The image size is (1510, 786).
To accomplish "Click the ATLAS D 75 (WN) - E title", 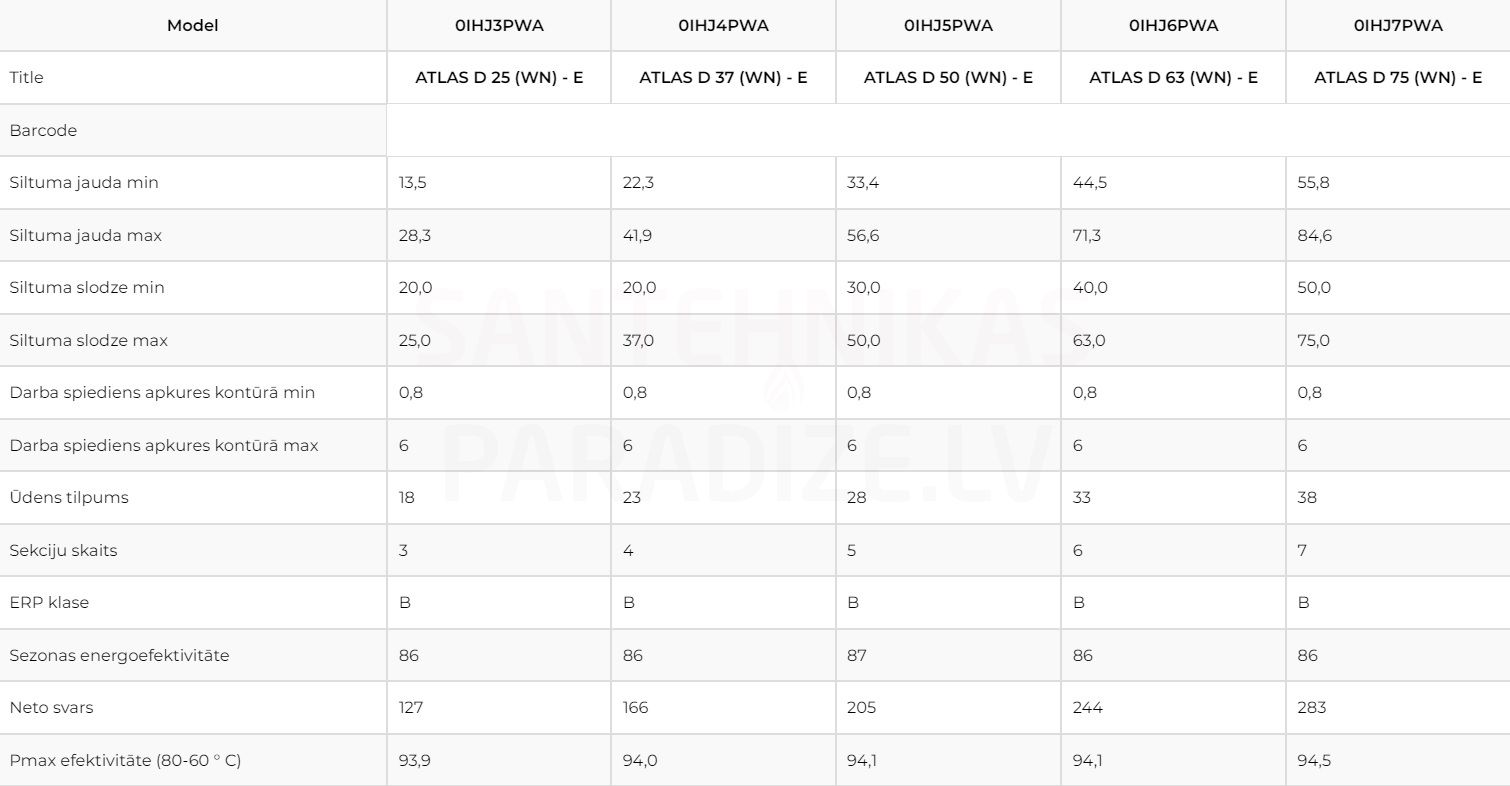I will pyautogui.click(x=1398, y=78).
